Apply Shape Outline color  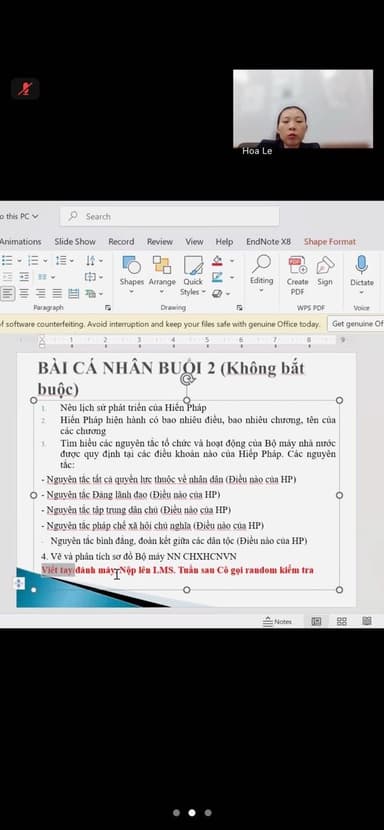point(217,277)
